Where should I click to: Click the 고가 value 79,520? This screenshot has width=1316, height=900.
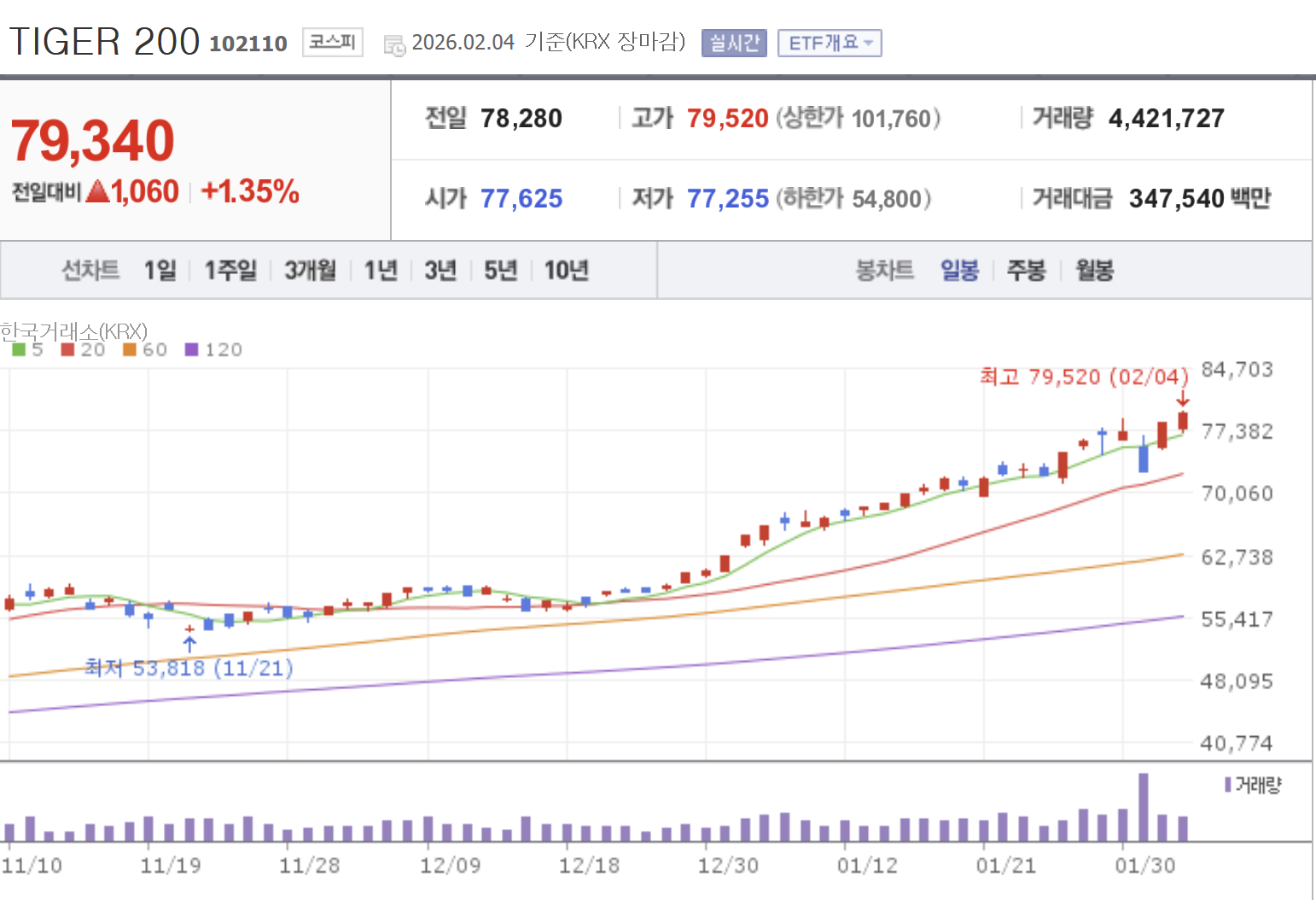click(x=728, y=119)
